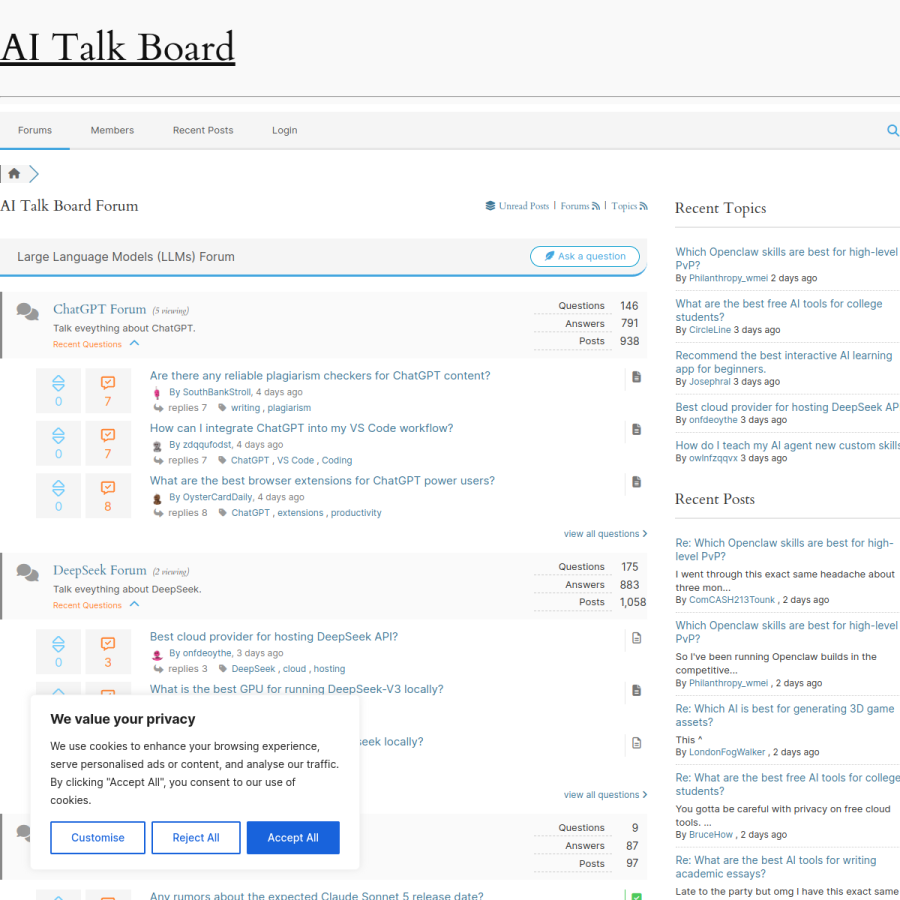Open the Login tab
This screenshot has height=900, width=900.
coord(285,130)
